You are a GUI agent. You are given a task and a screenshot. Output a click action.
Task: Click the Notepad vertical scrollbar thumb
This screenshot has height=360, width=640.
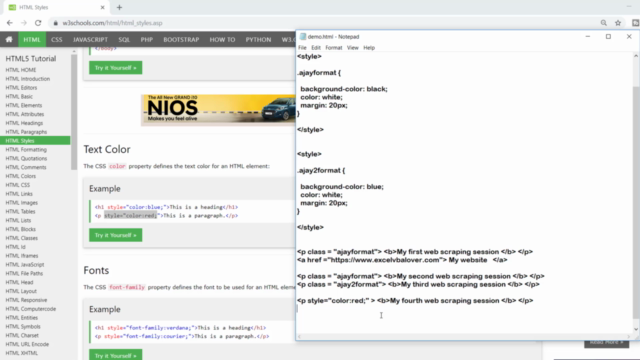pos(636,202)
